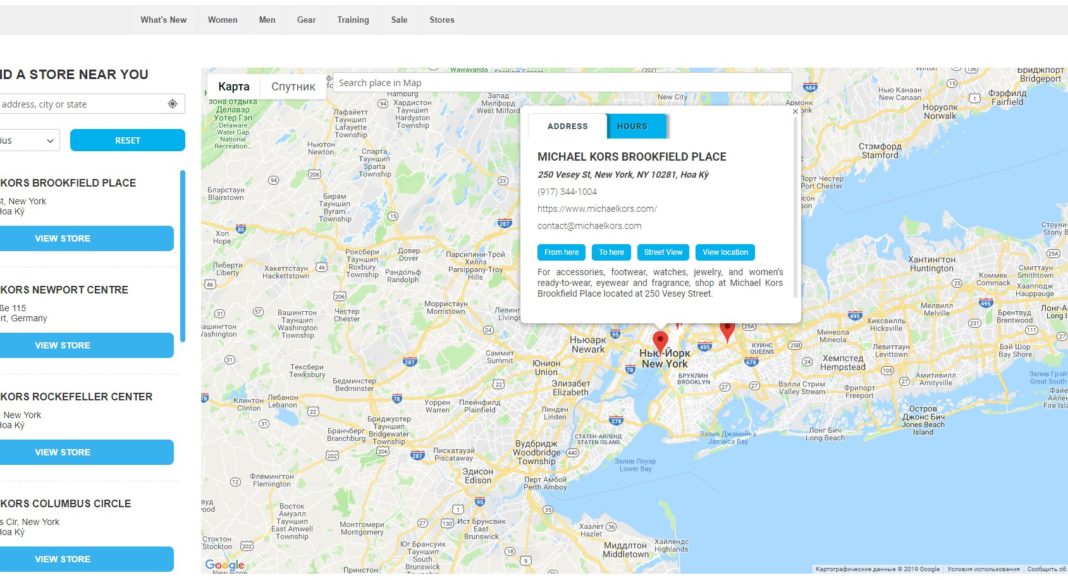The width and height of the screenshot is (1068, 580).
Task: Open the radius dropdown
Action: (x=29, y=140)
